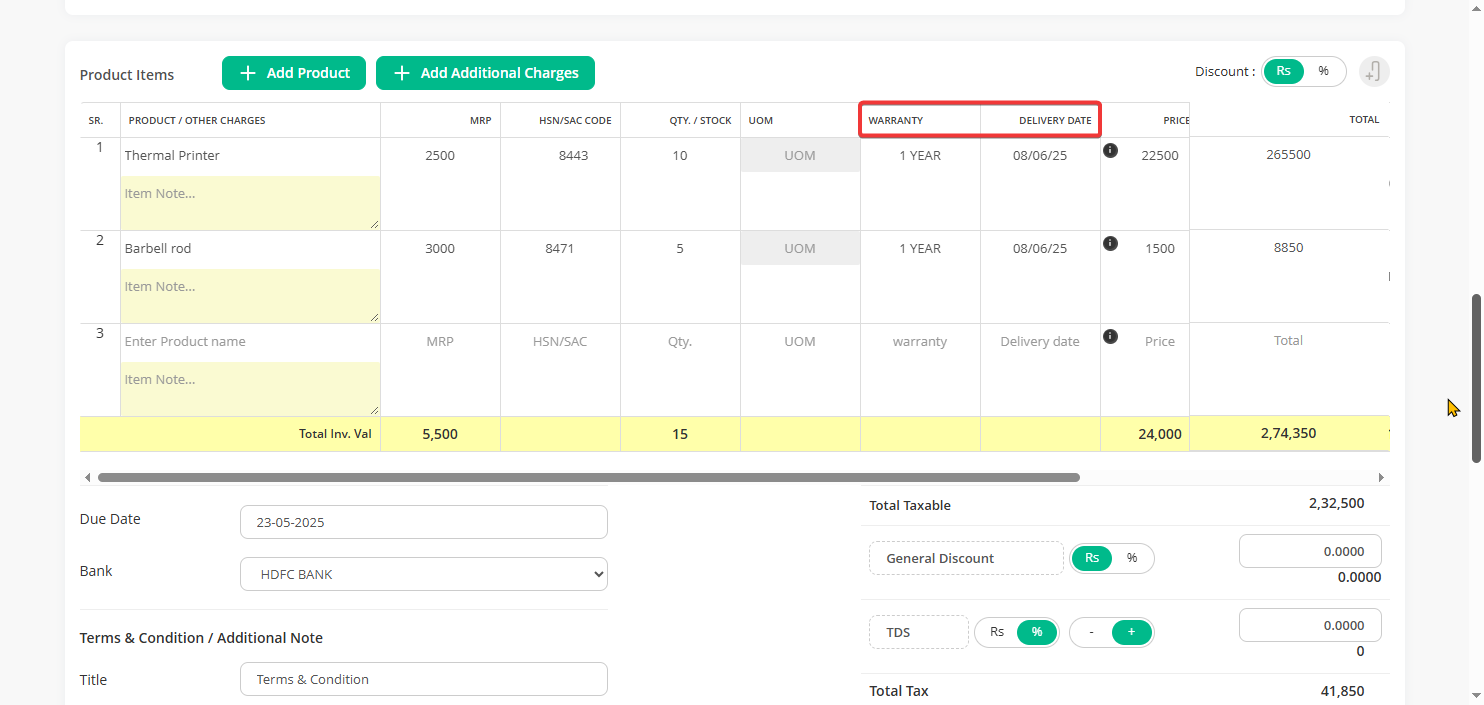The image size is (1484, 705).
Task: Click horizontal scrollbar under product table
Action: [x=588, y=478]
